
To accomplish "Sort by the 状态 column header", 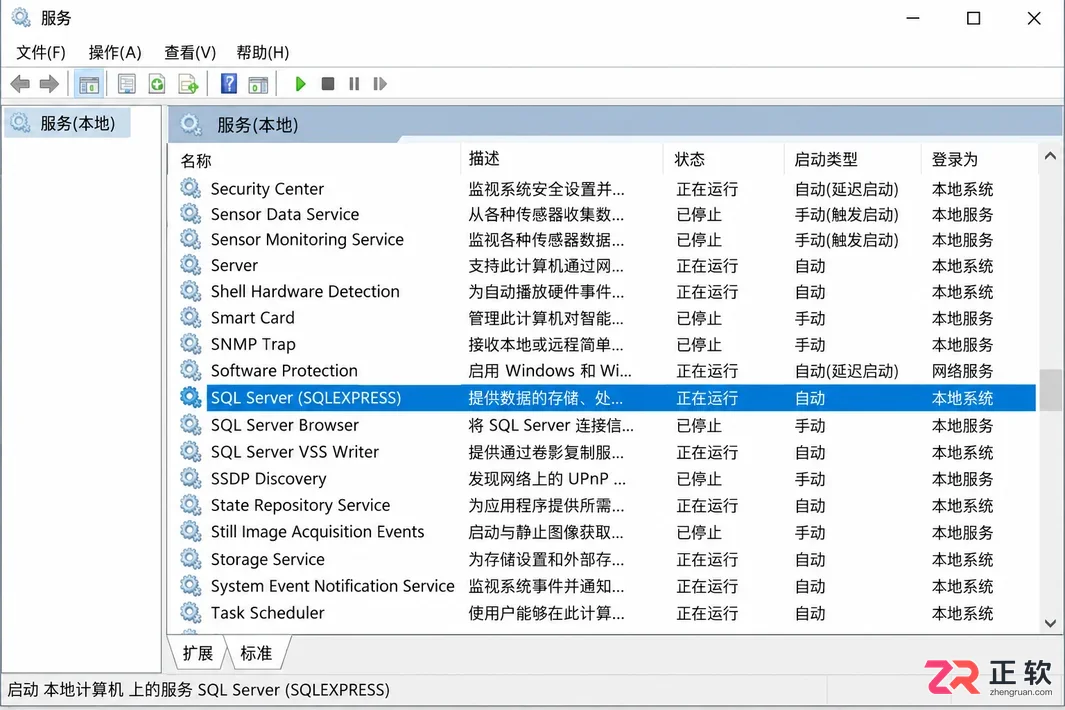I will [724, 159].
